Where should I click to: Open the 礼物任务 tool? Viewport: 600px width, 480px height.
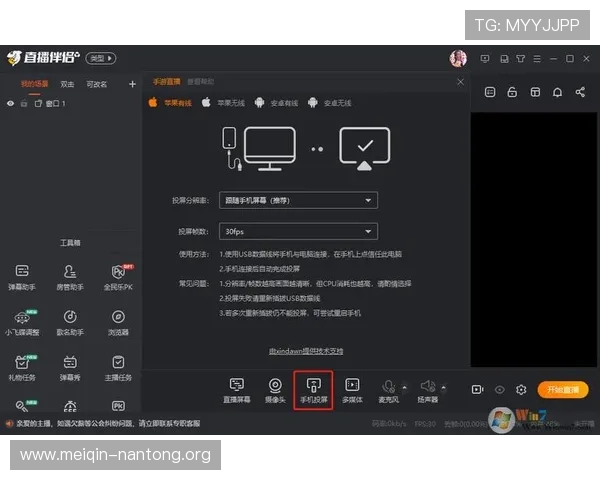(x=22, y=368)
